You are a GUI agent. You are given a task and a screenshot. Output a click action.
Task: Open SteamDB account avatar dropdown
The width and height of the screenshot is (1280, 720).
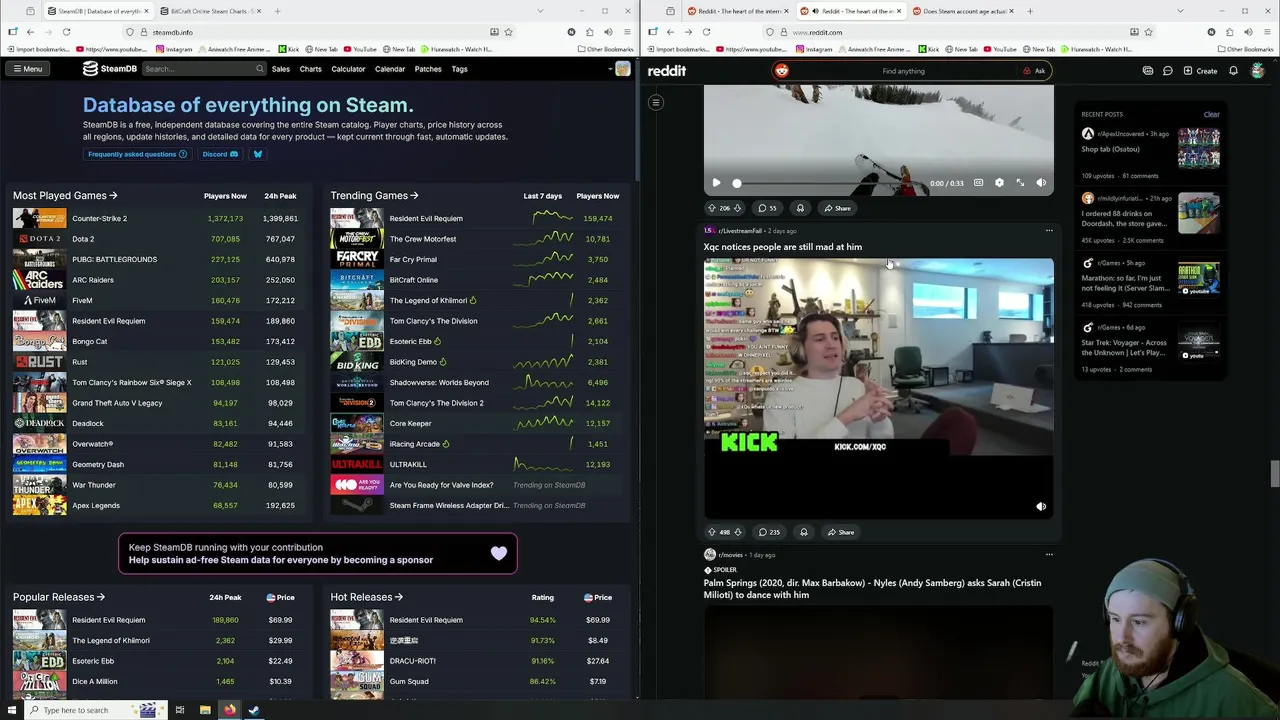[x=619, y=69]
